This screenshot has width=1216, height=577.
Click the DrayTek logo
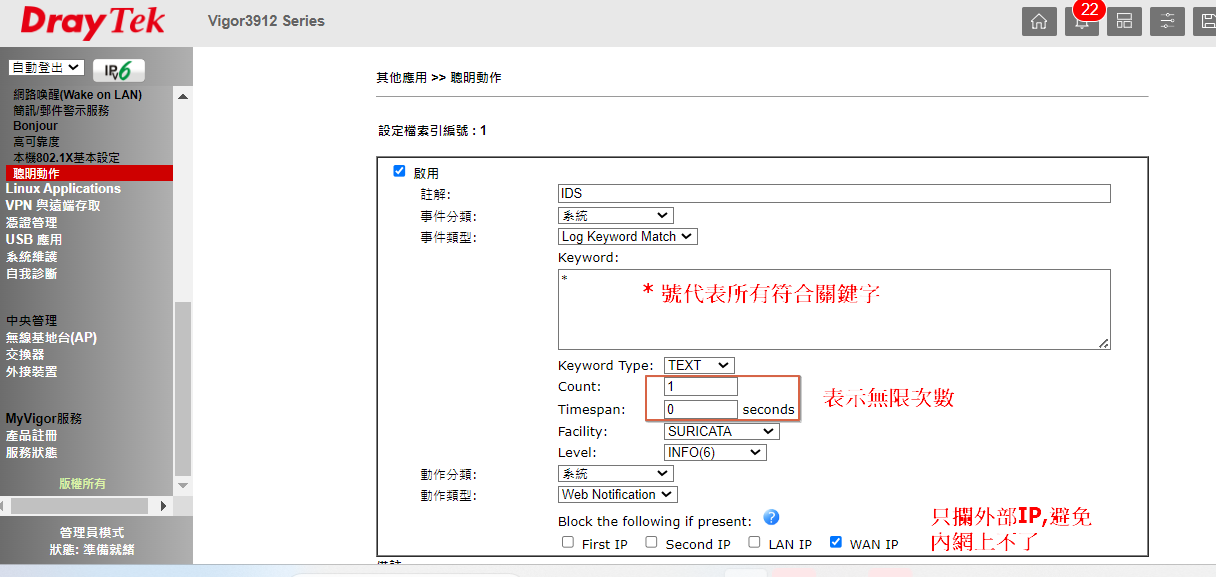pos(96,22)
